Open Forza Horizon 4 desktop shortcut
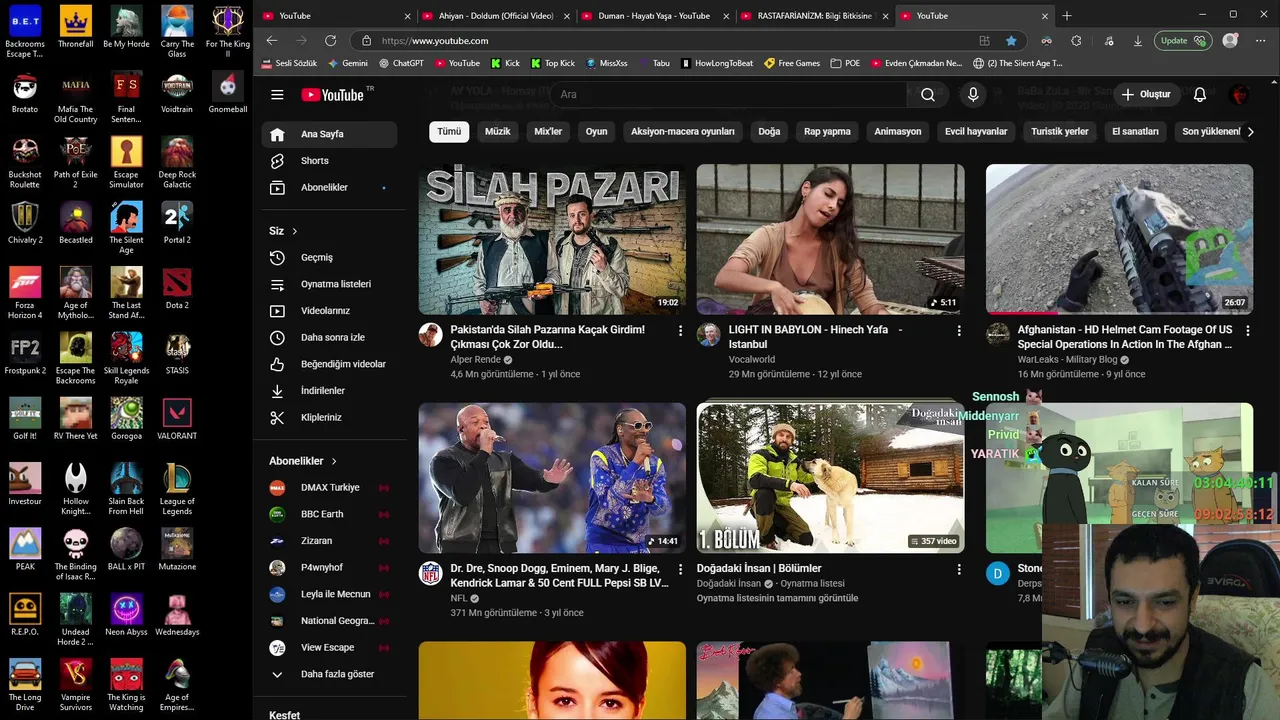Image resolution: width=1280 pixels, height=720 pixels. (25, 293)
